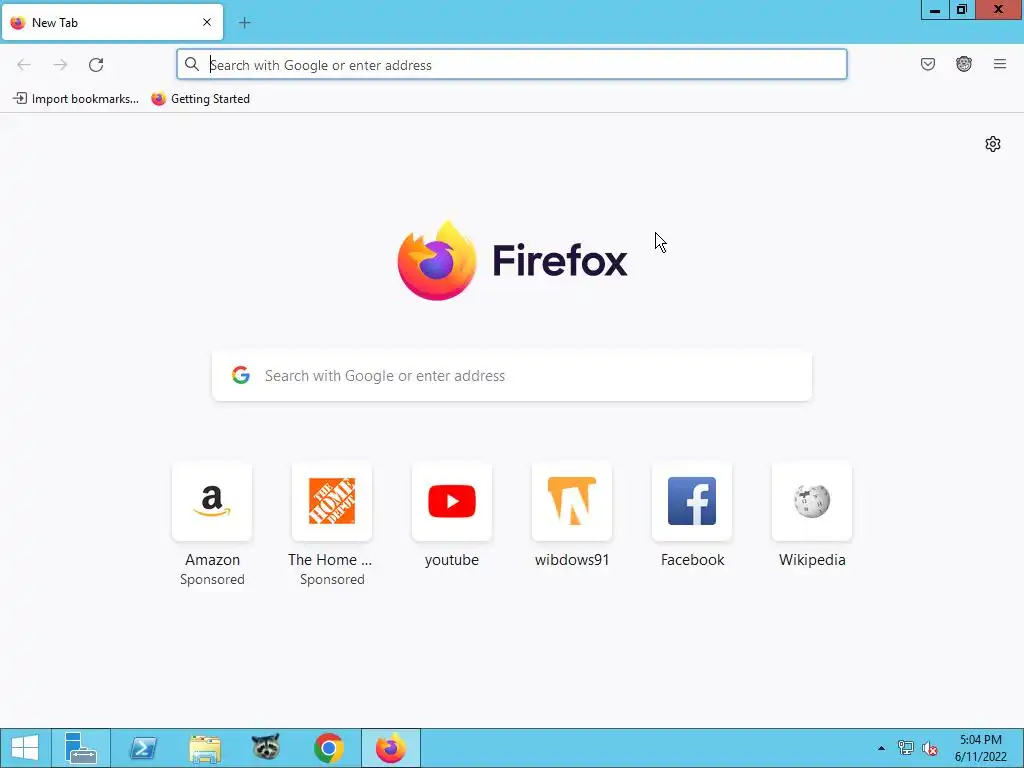This screenshot has height=768, width=1024.
Task: Open the taskbar clock and date
Action: click(x=980, y=748)
